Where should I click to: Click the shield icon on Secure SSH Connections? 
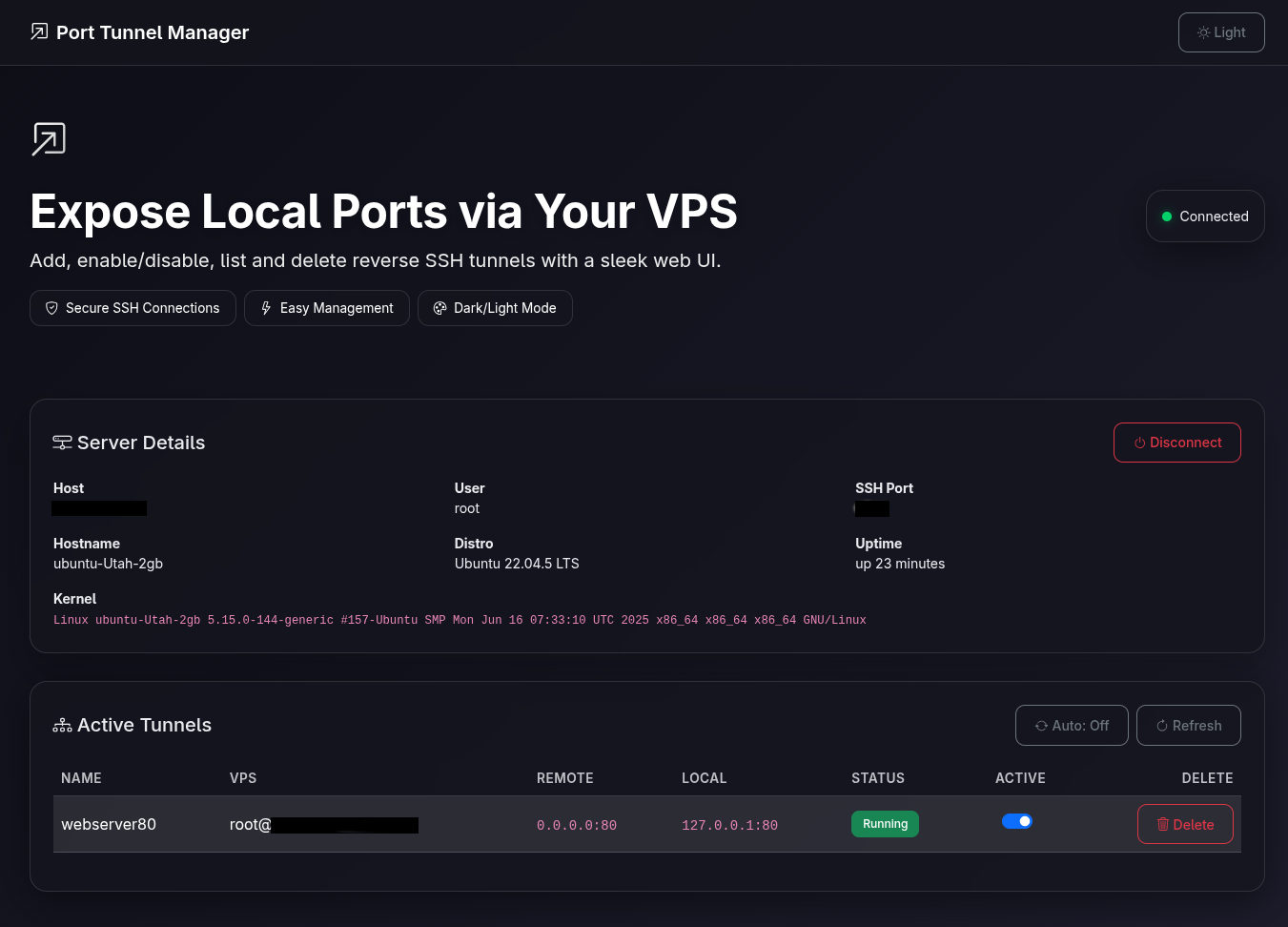coord(51,308)
